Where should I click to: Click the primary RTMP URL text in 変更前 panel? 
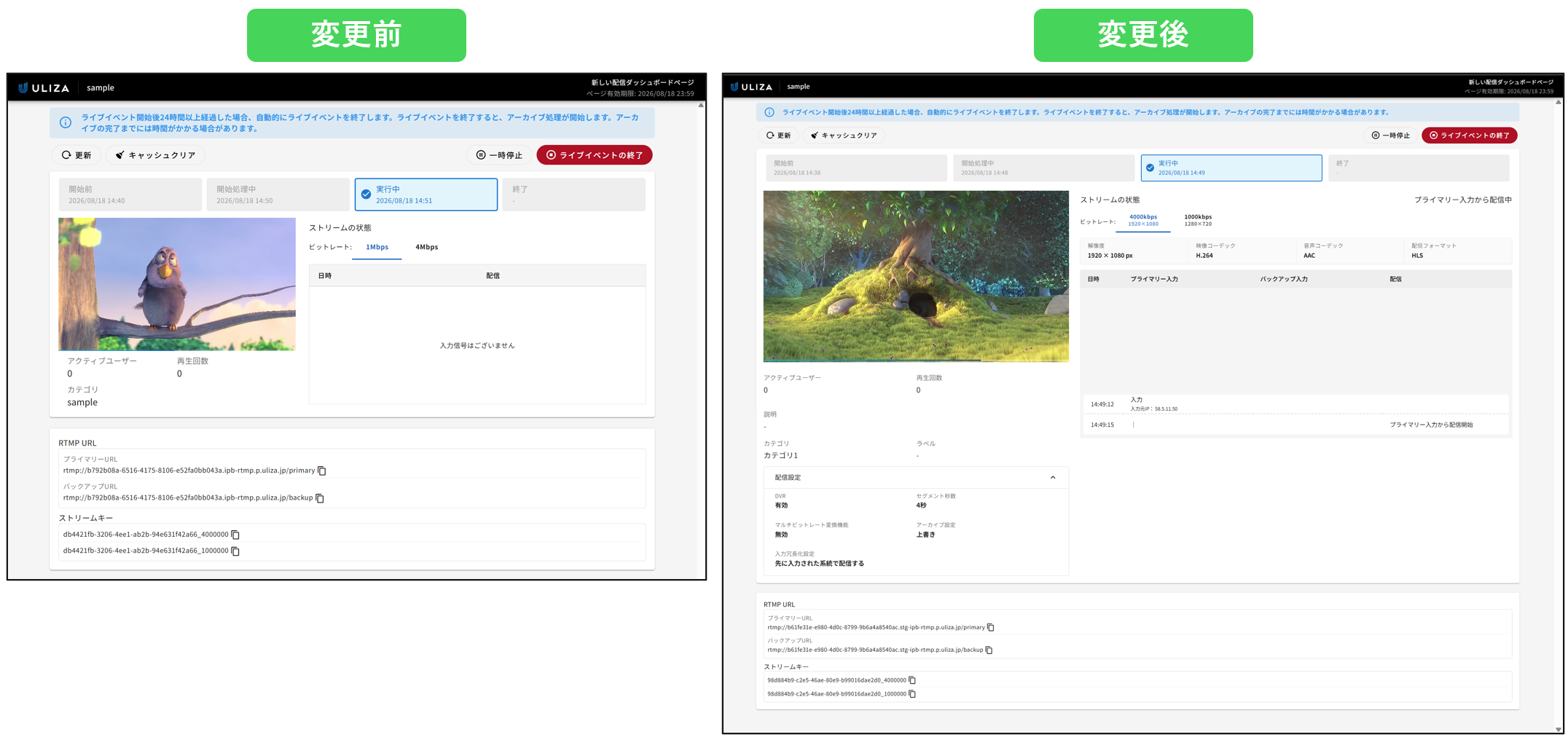[189, 471]
